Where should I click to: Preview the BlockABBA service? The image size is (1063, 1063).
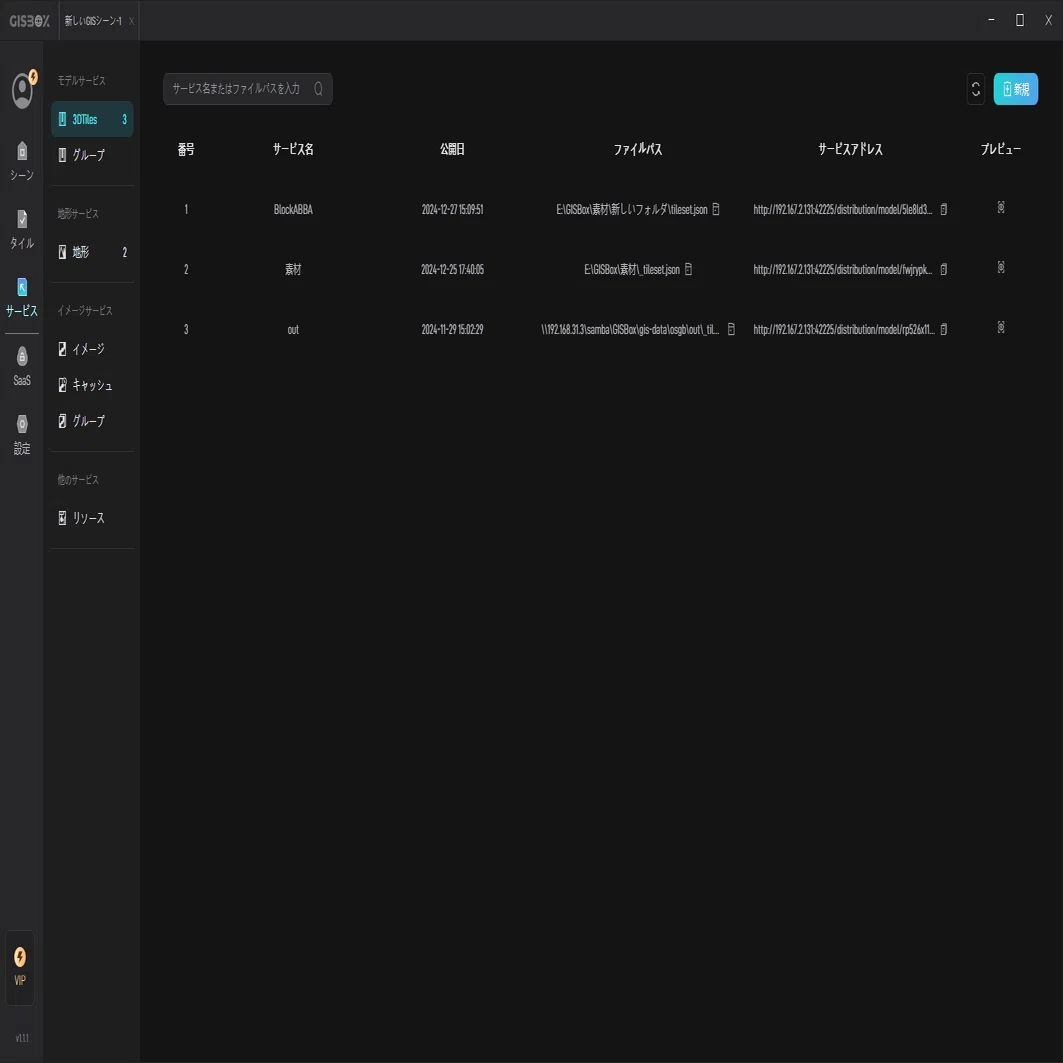(x=1001, y=207)
